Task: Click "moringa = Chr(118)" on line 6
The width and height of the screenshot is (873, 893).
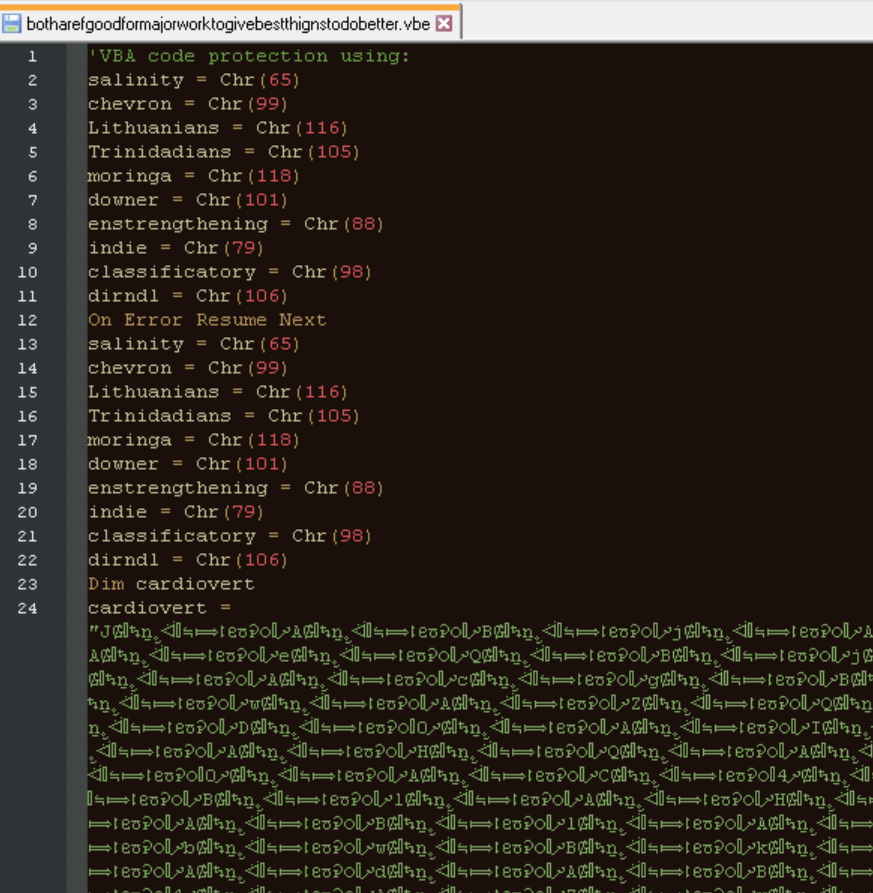Action: point(194,175)
